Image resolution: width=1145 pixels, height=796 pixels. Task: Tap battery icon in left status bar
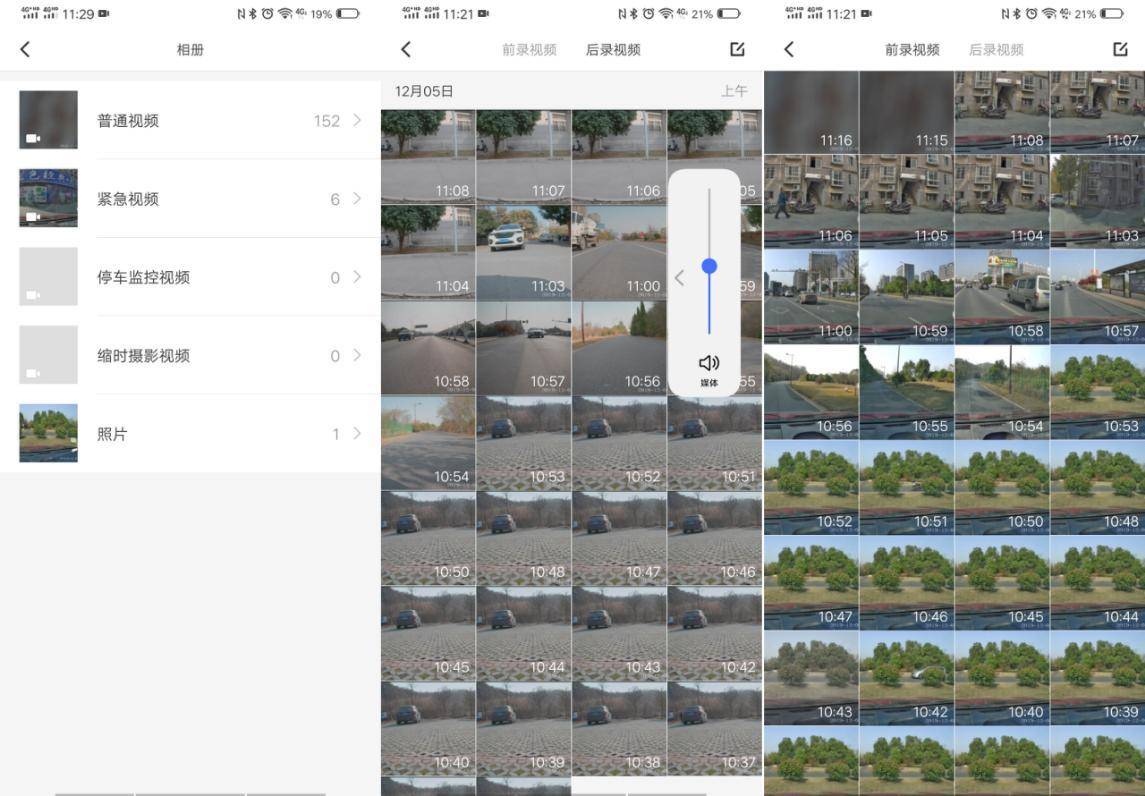pos(348,14)
